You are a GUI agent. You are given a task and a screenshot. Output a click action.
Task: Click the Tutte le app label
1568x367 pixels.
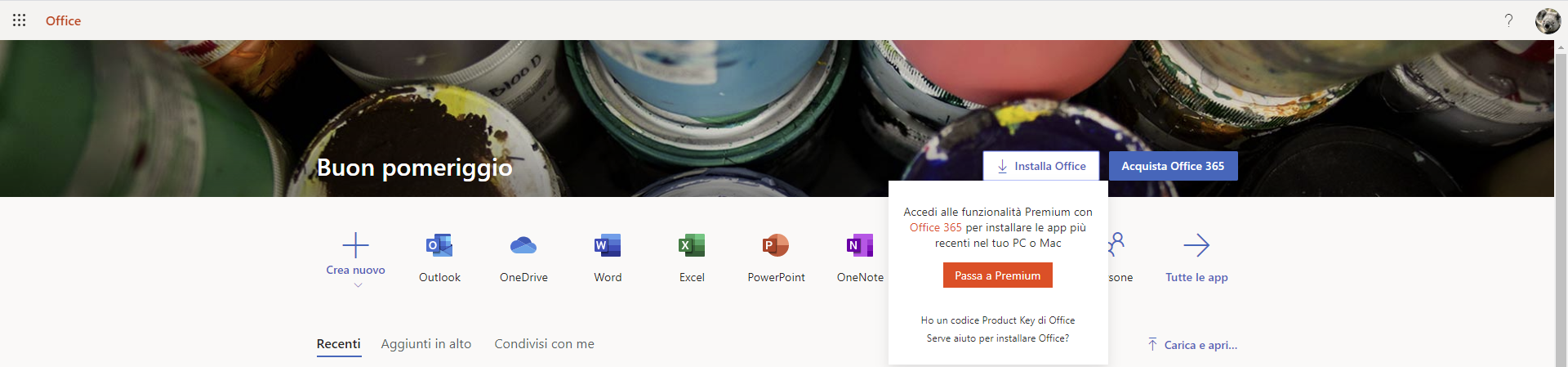(1196, 277)
